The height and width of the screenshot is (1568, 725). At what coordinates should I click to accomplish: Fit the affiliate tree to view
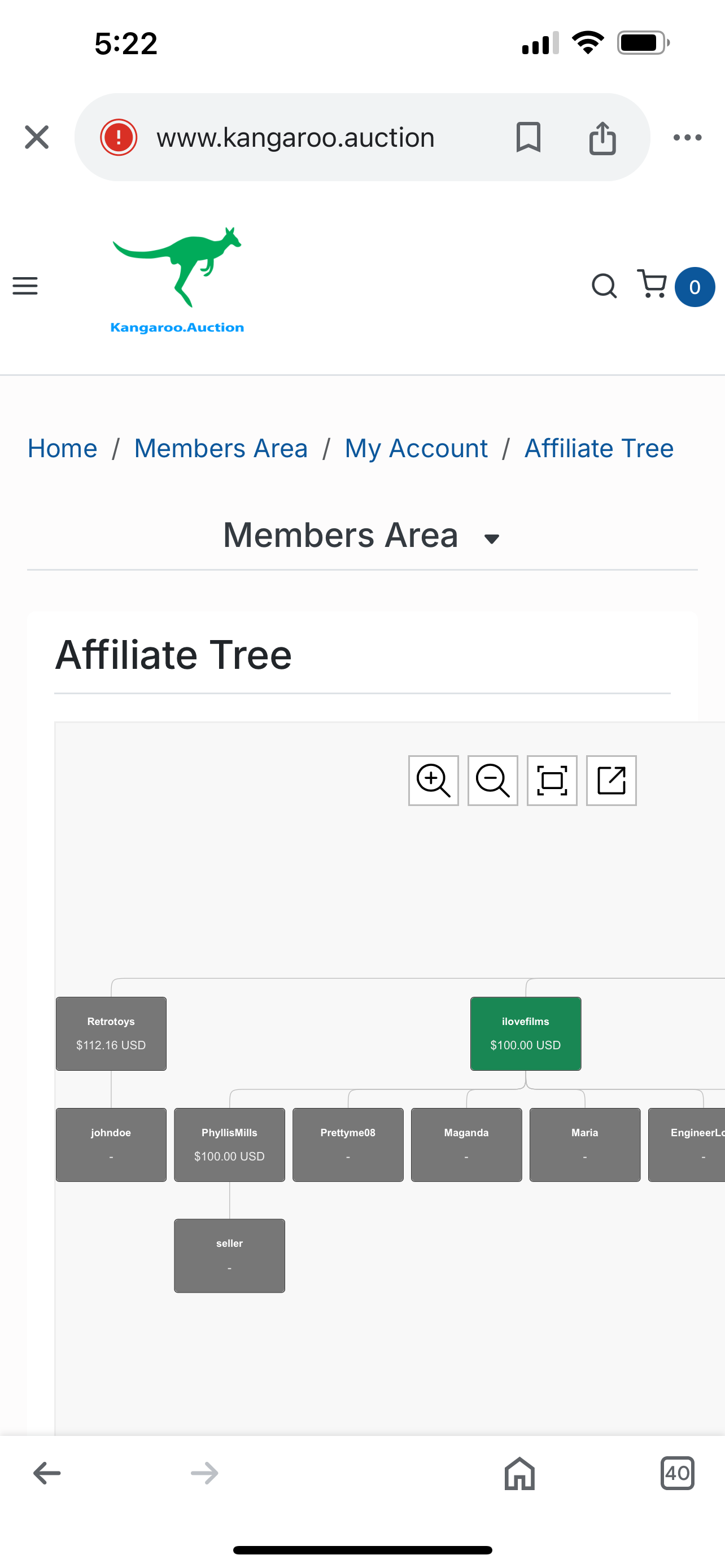click(x=552, y=781)
